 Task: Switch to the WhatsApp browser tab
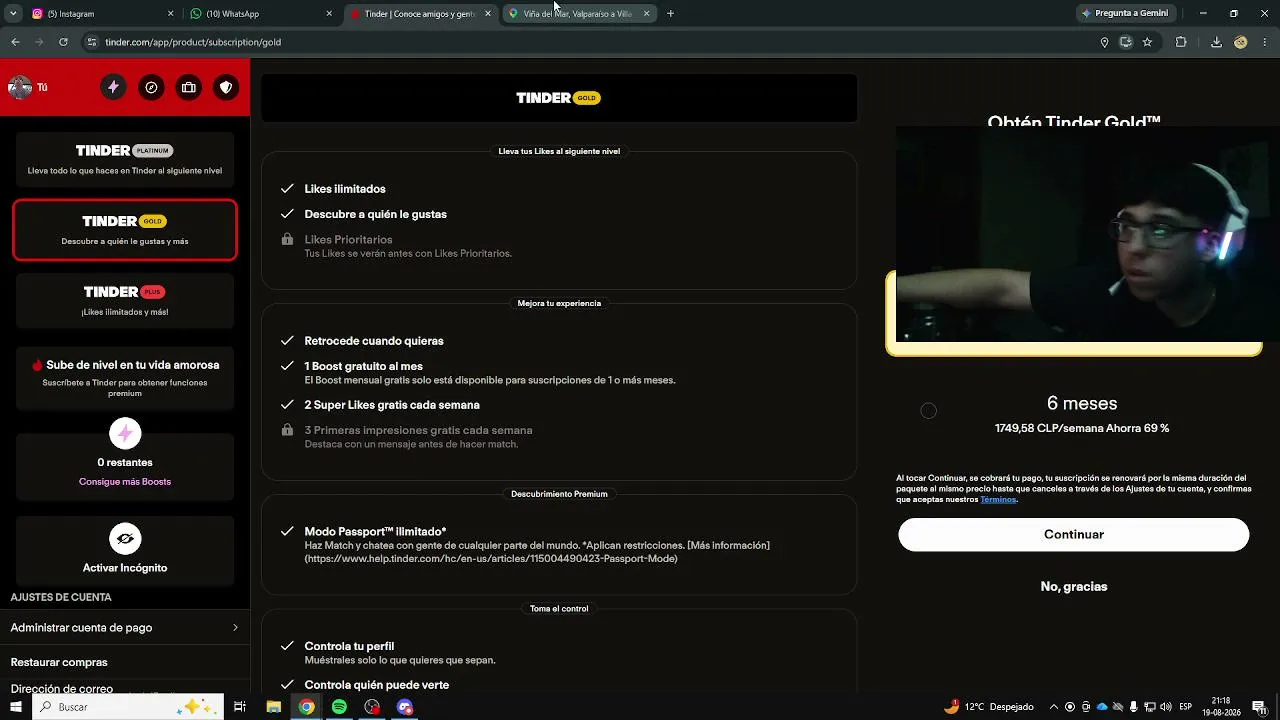point(260,14)
